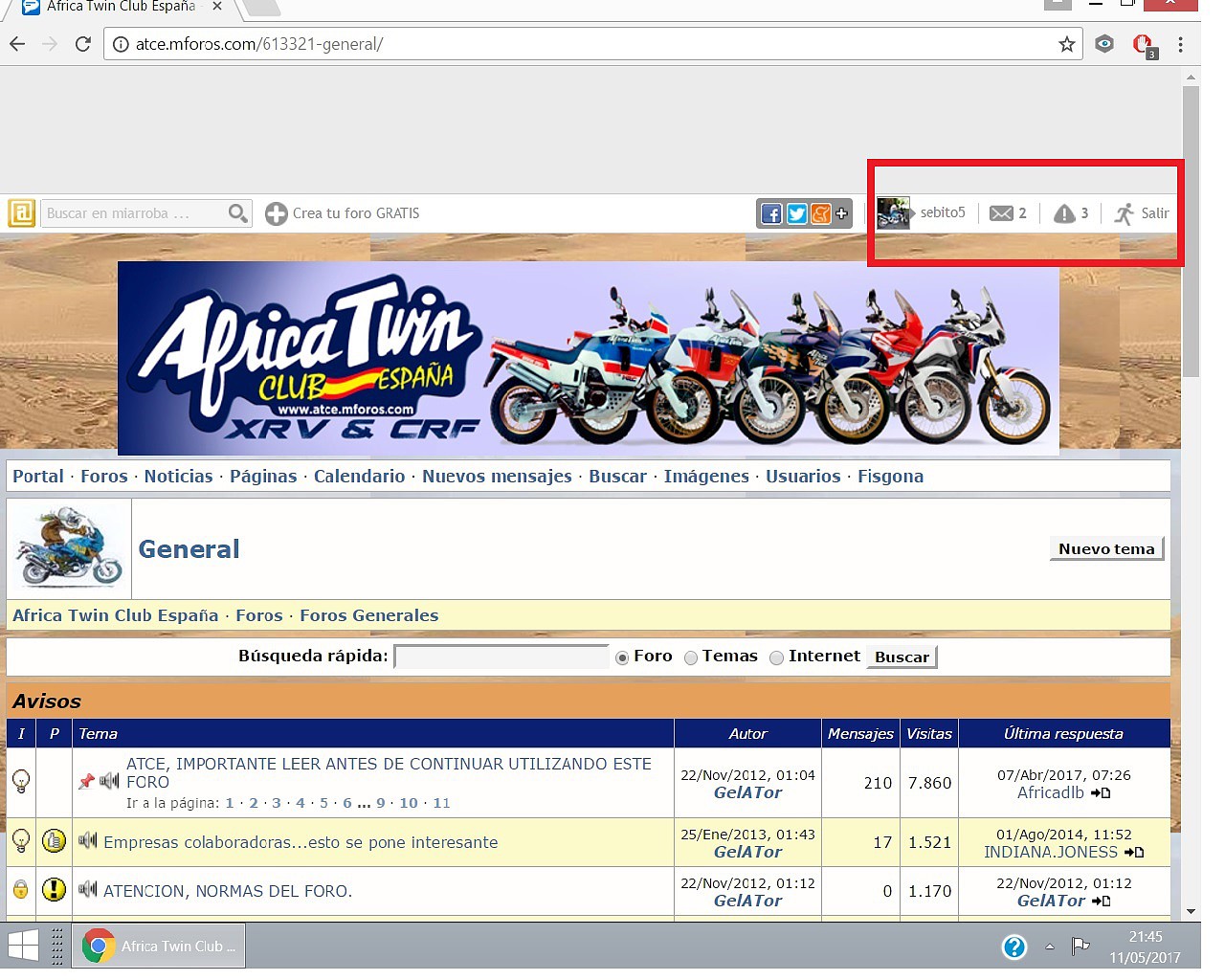Screen dimensions: 1225x980
Task: Click the Nuevo tema button
Action: [x=1106, y=548]
